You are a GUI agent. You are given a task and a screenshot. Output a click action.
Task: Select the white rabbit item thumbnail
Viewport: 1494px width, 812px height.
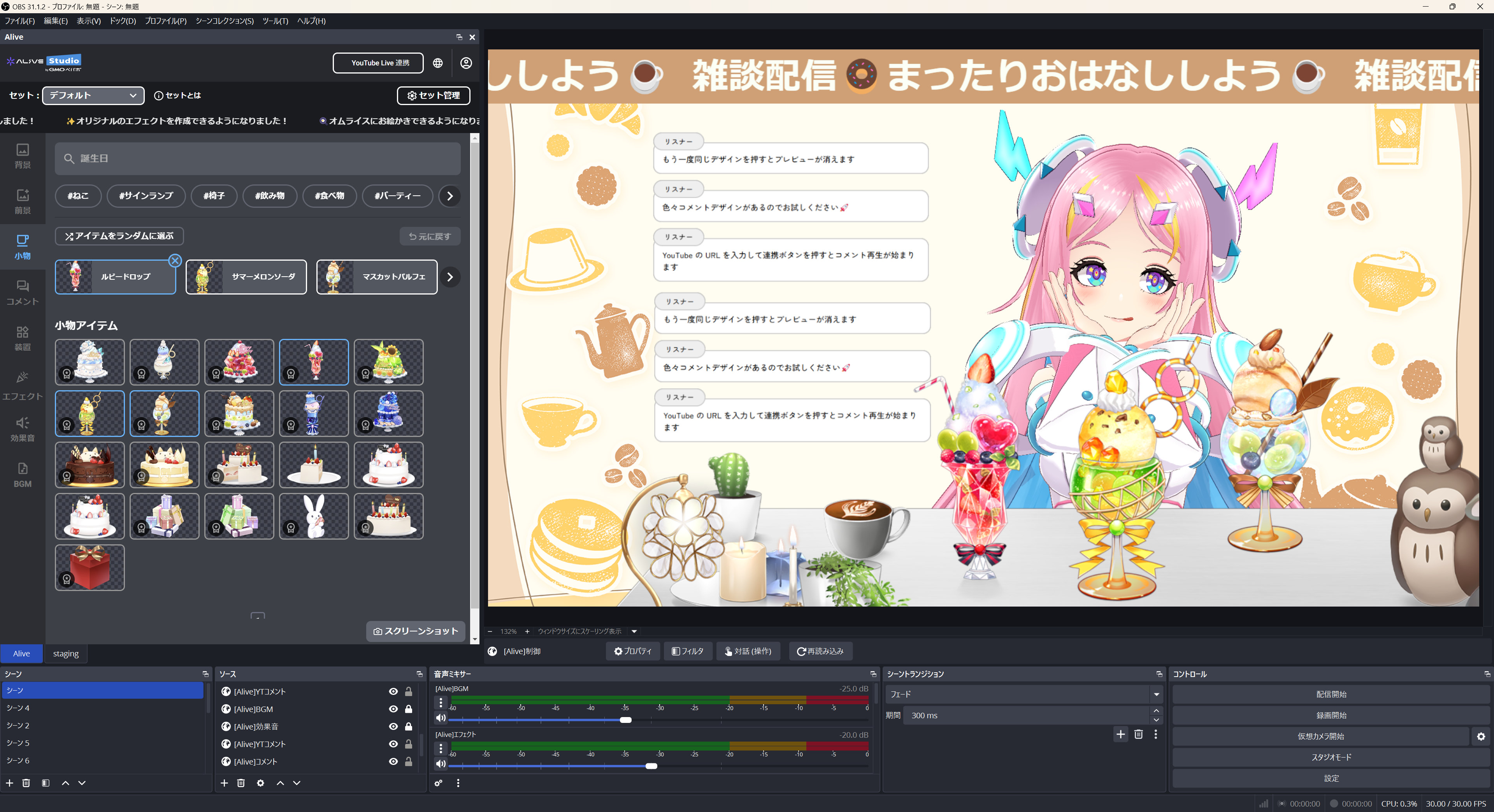pos(313,516)
